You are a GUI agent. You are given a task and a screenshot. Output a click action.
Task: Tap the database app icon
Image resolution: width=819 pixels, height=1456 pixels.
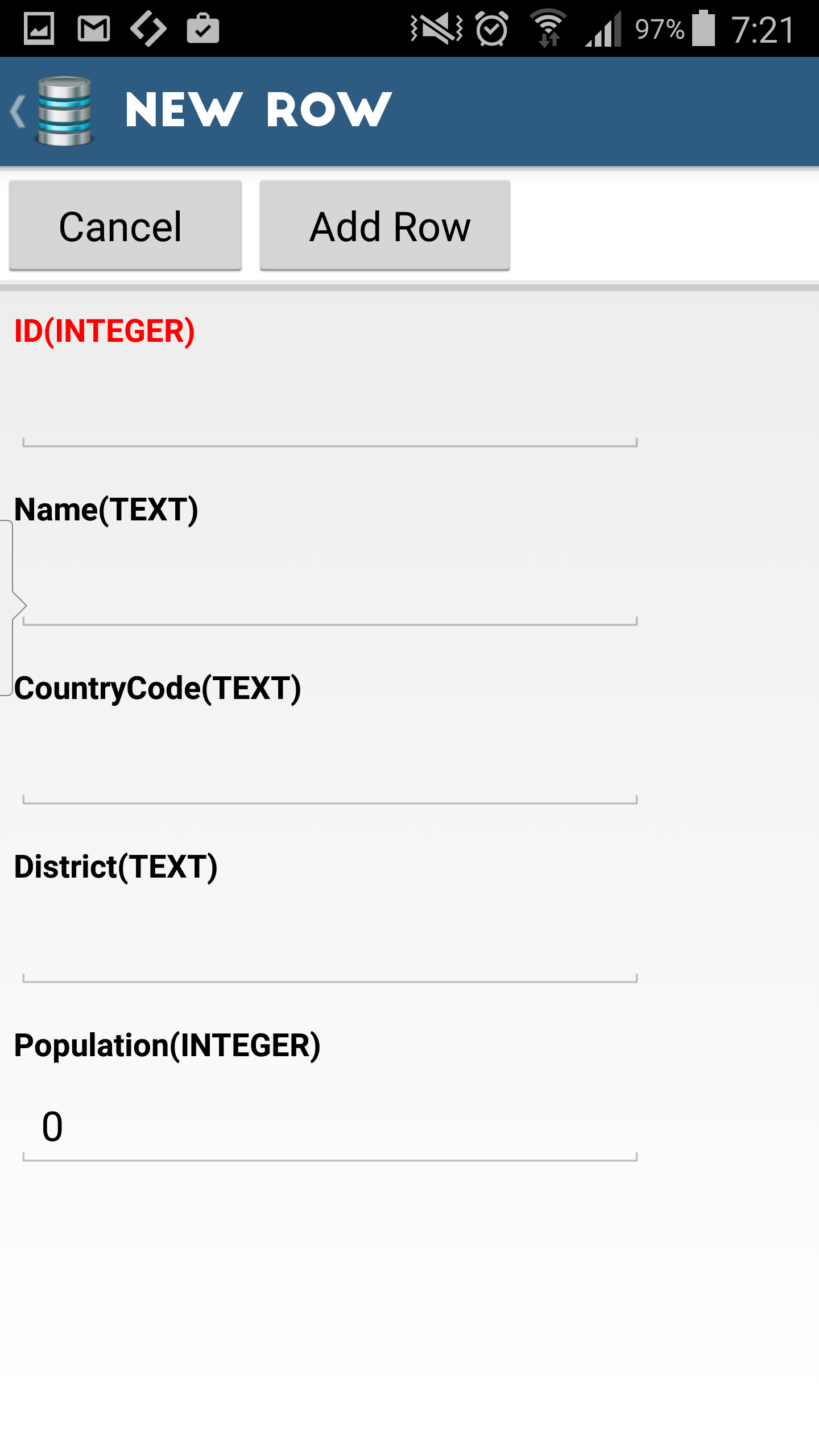click(x=64, y=111)
